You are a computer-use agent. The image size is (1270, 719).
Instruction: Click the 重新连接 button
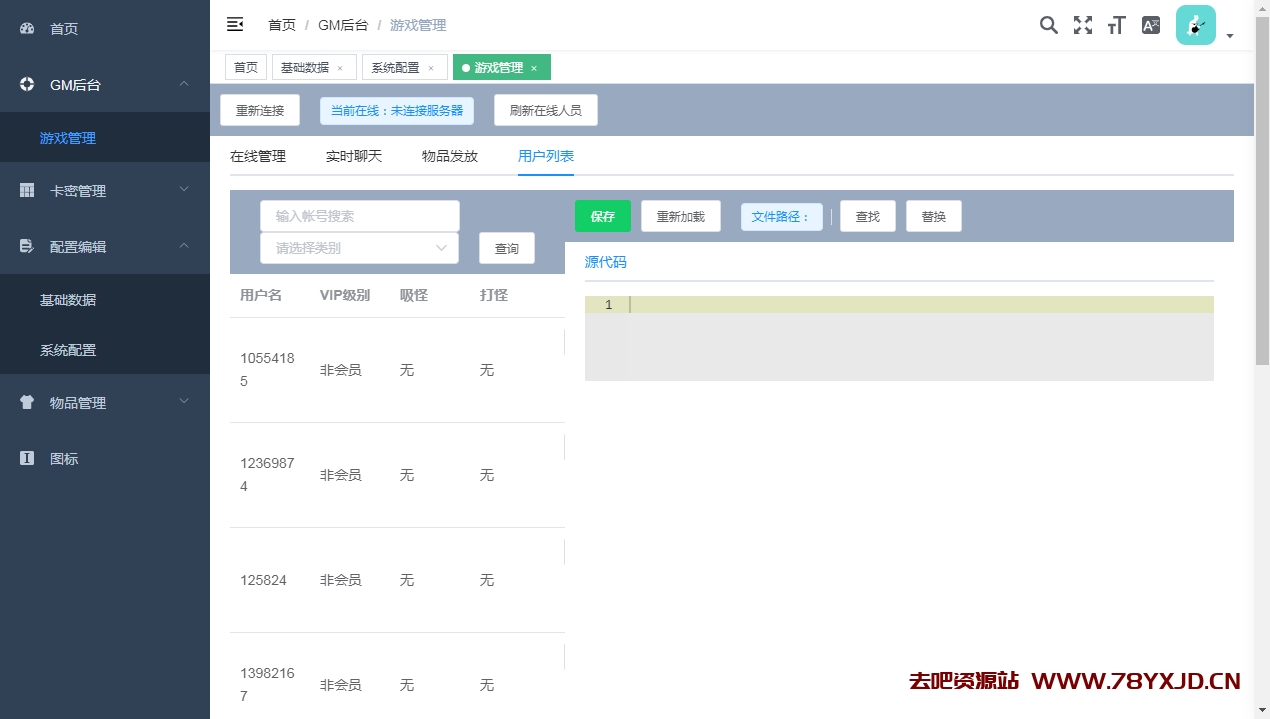tap(260, 110)
